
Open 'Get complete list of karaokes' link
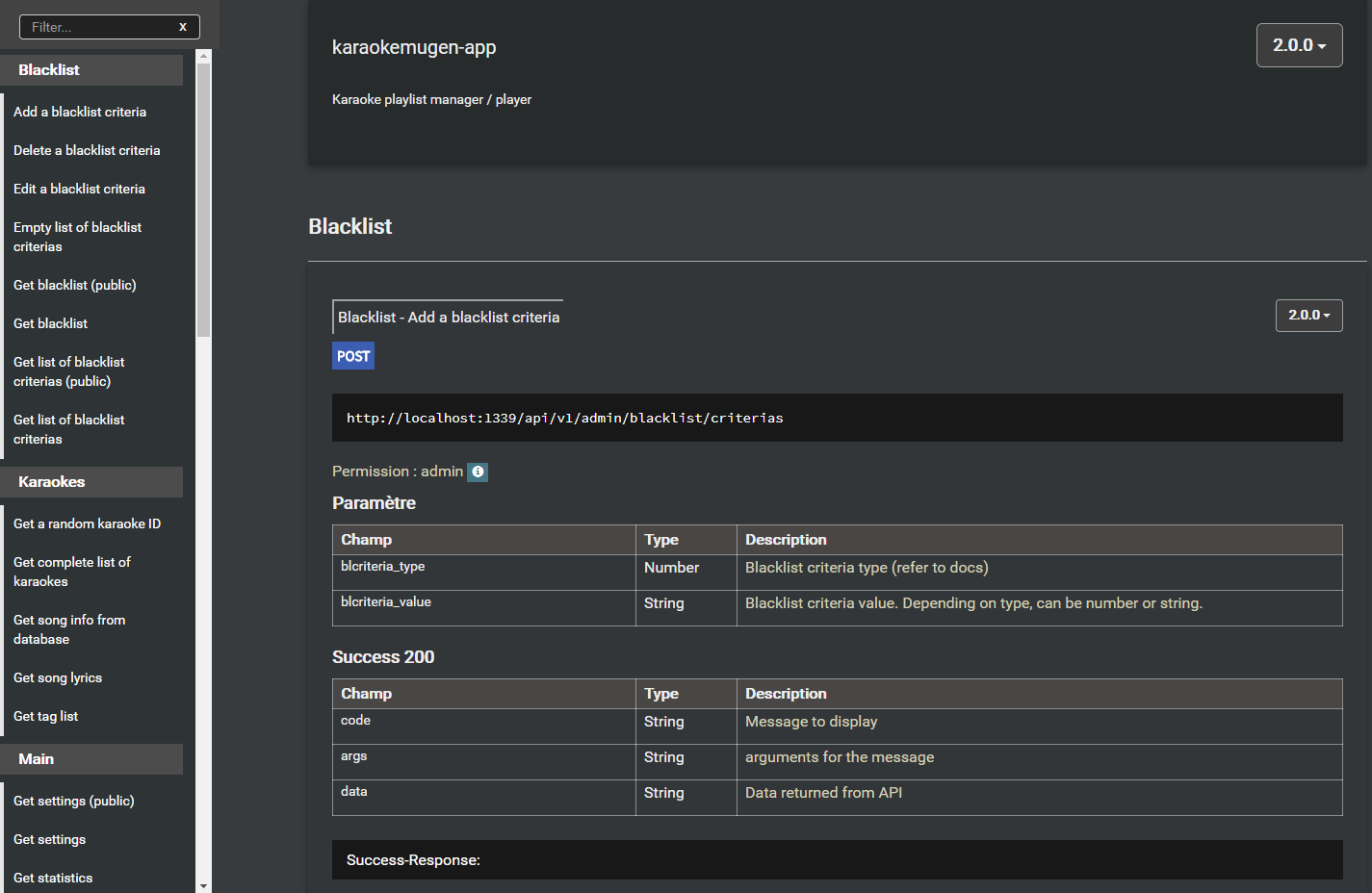(x=72, y=572)
